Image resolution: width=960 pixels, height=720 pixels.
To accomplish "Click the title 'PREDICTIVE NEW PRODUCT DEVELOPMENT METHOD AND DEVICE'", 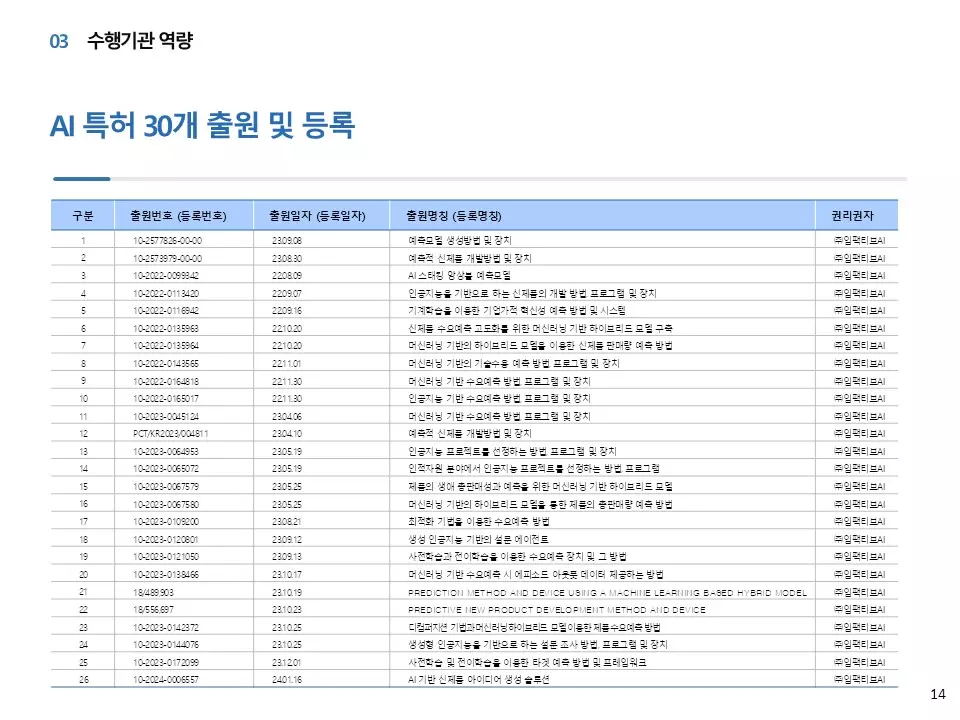I will click(x=557, y=610).
